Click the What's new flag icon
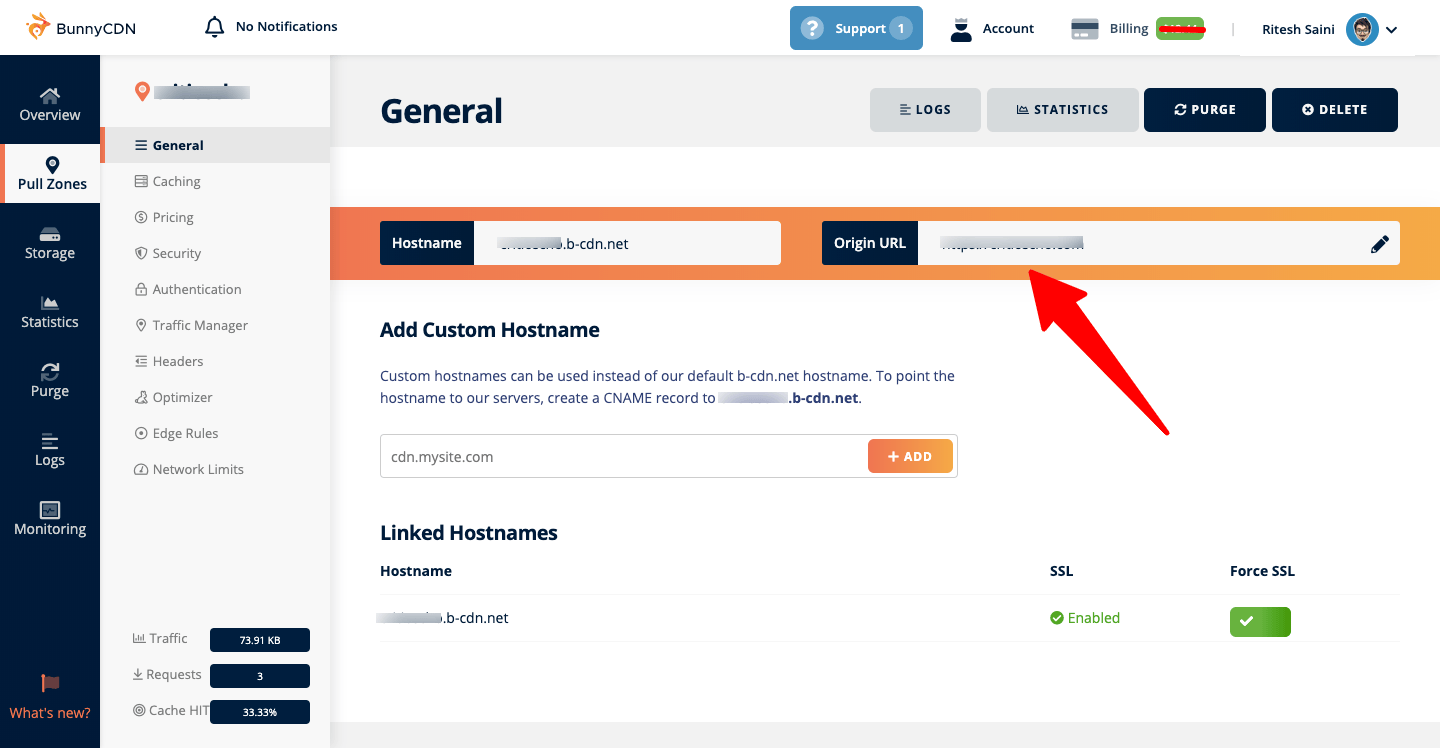 (x=50, y=683)
